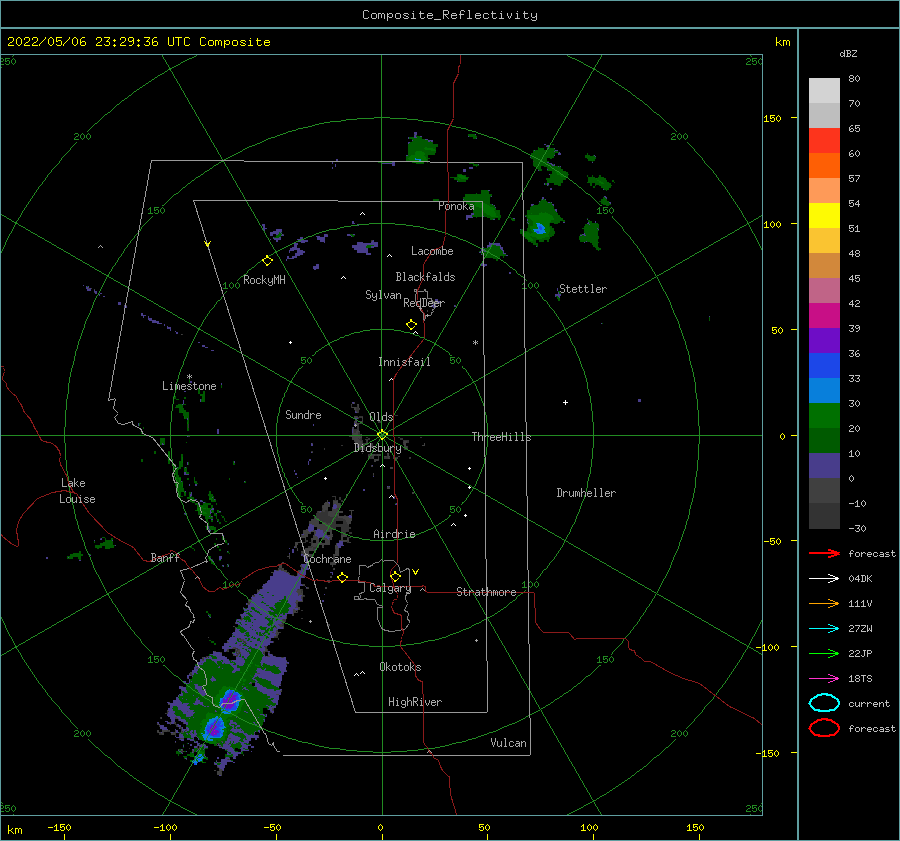Image resolution: width=900 pixels, height=841 pixels.
Task: Click the Ponoka city label
Action: 456,206
